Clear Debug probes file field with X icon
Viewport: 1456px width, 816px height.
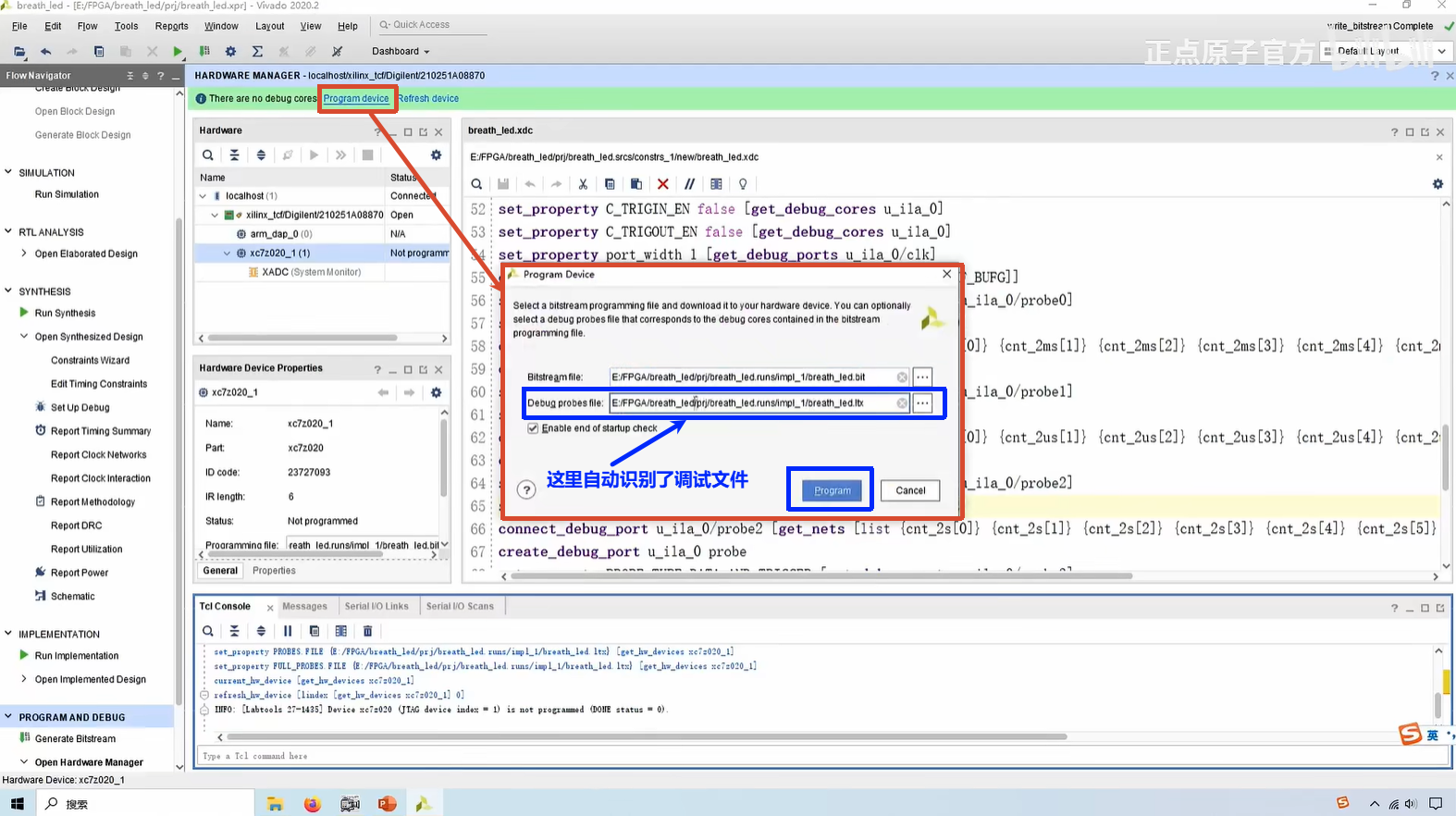tap(902, 403)
